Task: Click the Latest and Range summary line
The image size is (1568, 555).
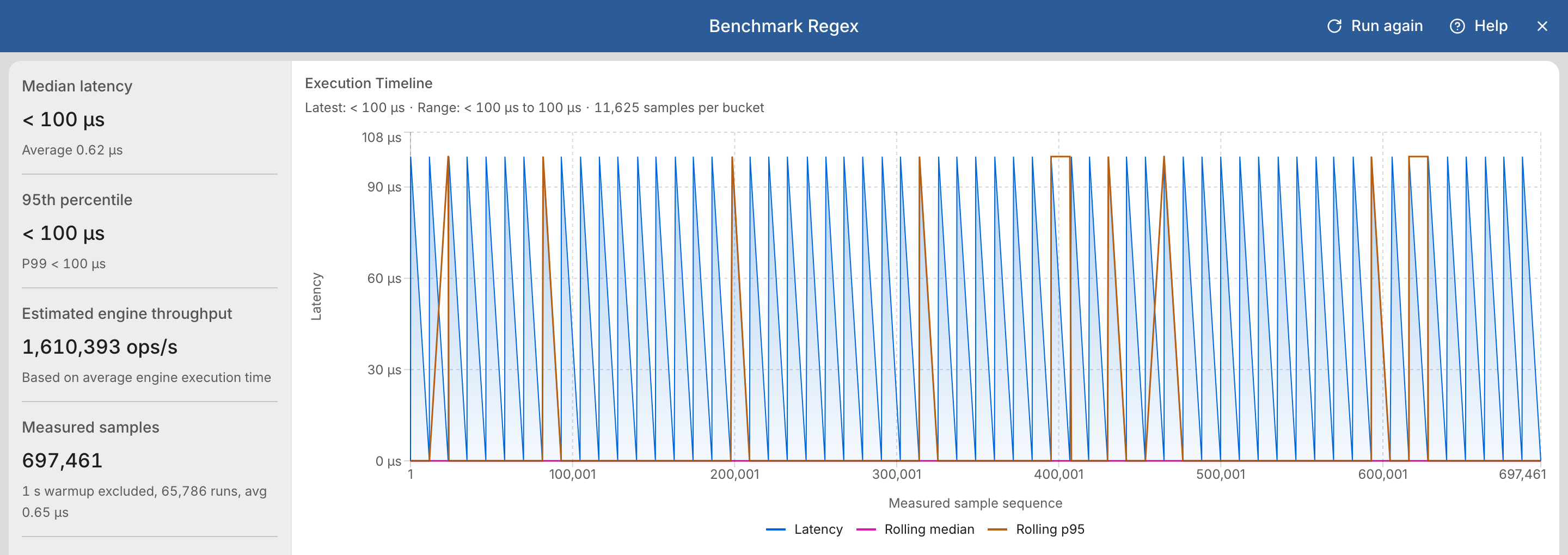Action: [534, 108]
